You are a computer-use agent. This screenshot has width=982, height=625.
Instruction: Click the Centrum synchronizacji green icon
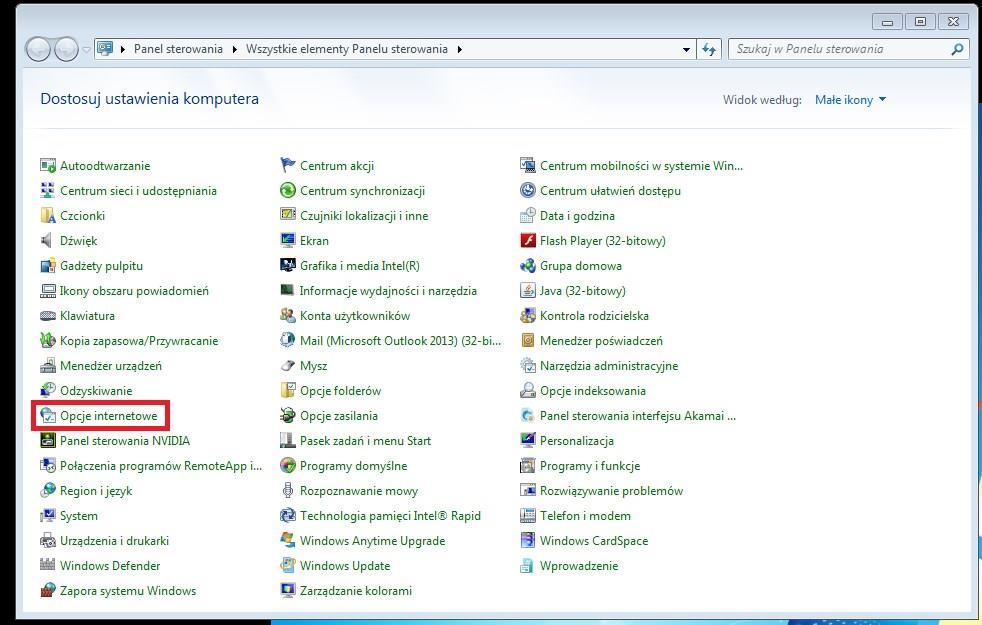(x=287, y=191)
